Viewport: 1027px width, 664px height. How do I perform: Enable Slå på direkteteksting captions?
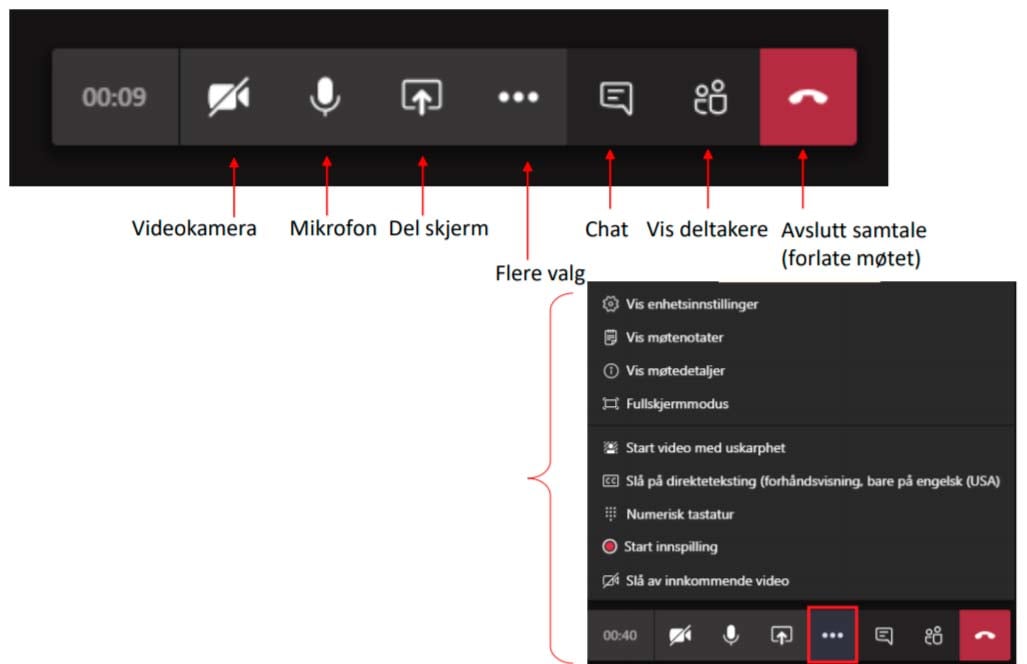(812, 481)
